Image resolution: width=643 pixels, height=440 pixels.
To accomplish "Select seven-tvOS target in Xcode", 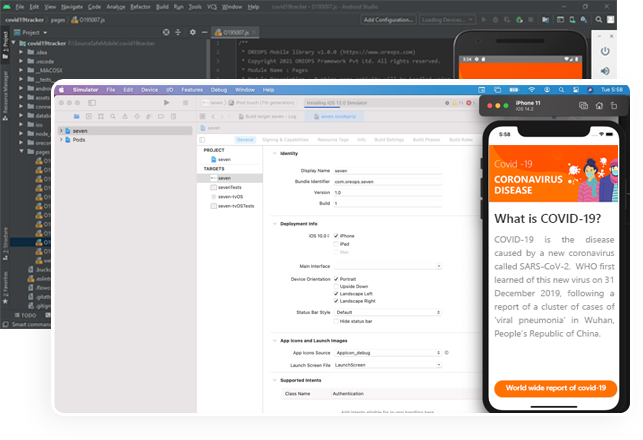I will pyautogui.click(x=230, y=197).
